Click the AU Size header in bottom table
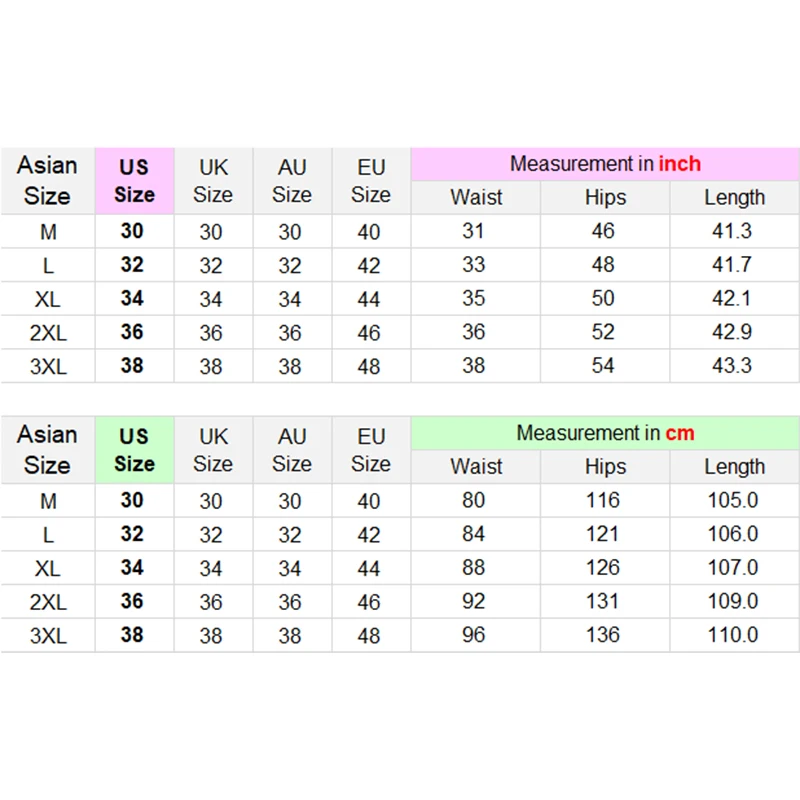This screenshot has height=800, width=800. [x=292, y=450]
